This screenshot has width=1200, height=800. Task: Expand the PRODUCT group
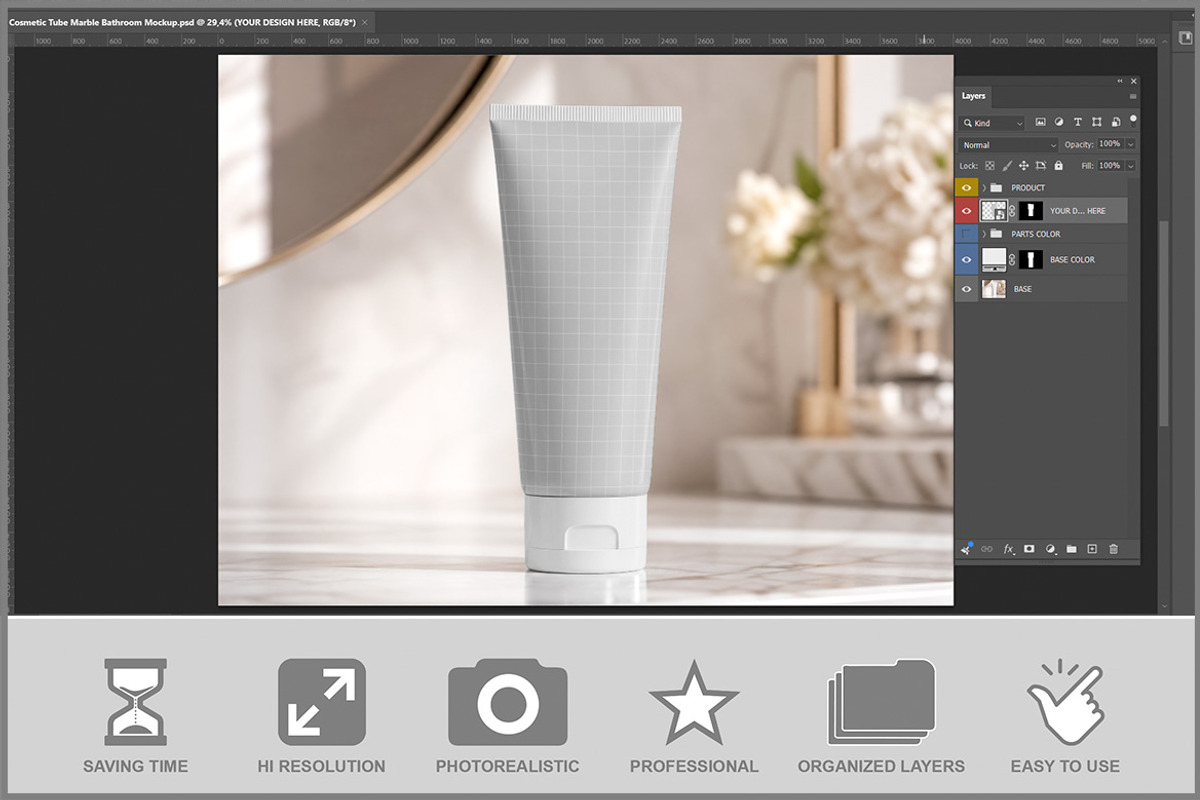click(x=984, y=187)
